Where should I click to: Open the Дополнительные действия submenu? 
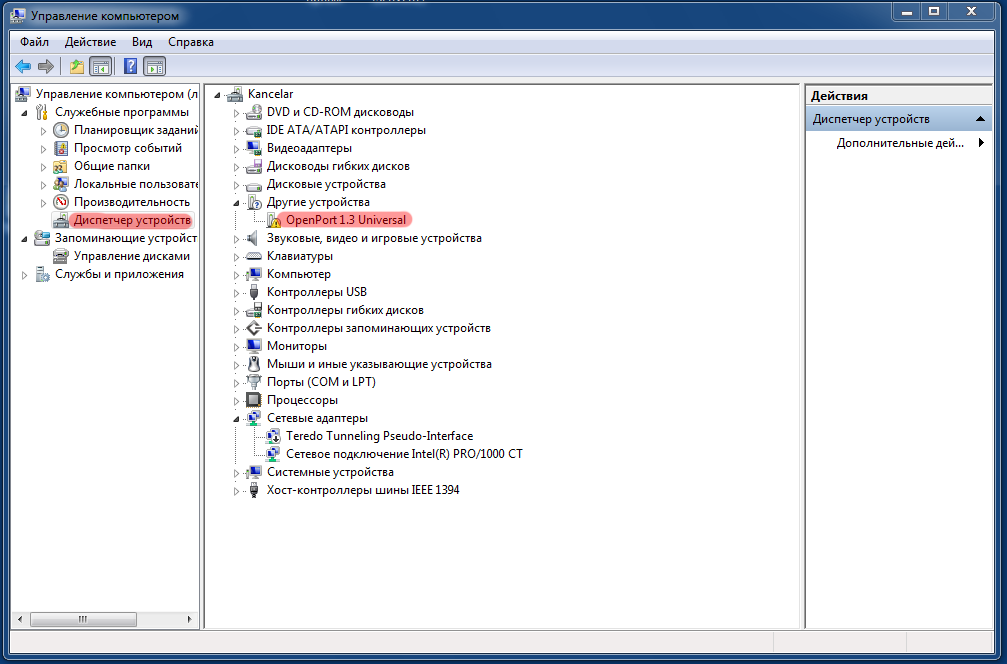click(900, 143)
